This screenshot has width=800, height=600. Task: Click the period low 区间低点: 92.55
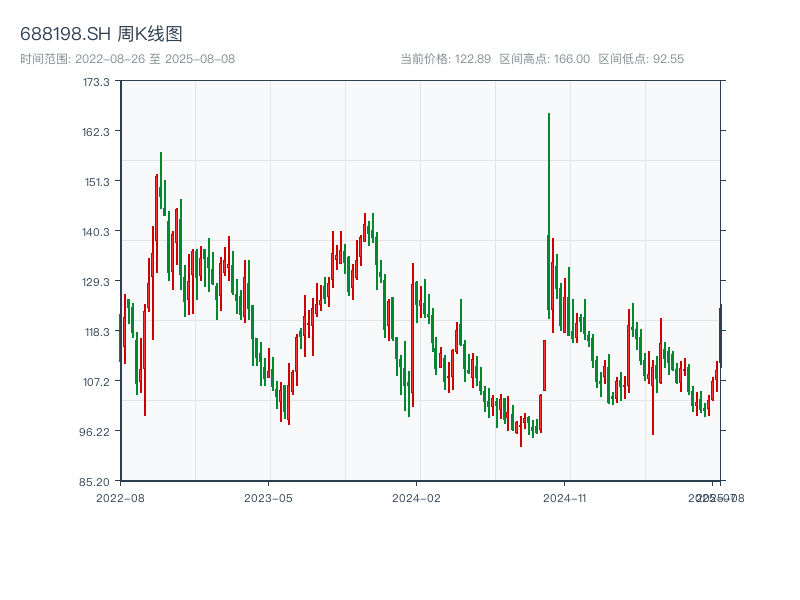641,59
